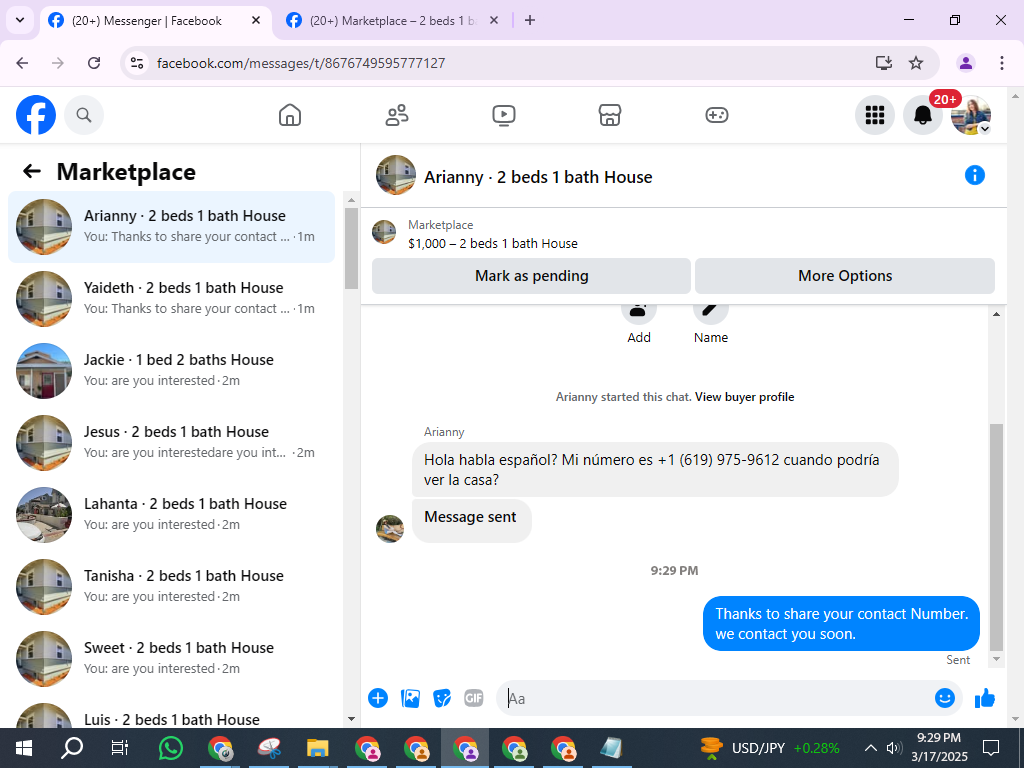
Task: Select Arianny conversation in the list
Action: [x=171, y=227]
